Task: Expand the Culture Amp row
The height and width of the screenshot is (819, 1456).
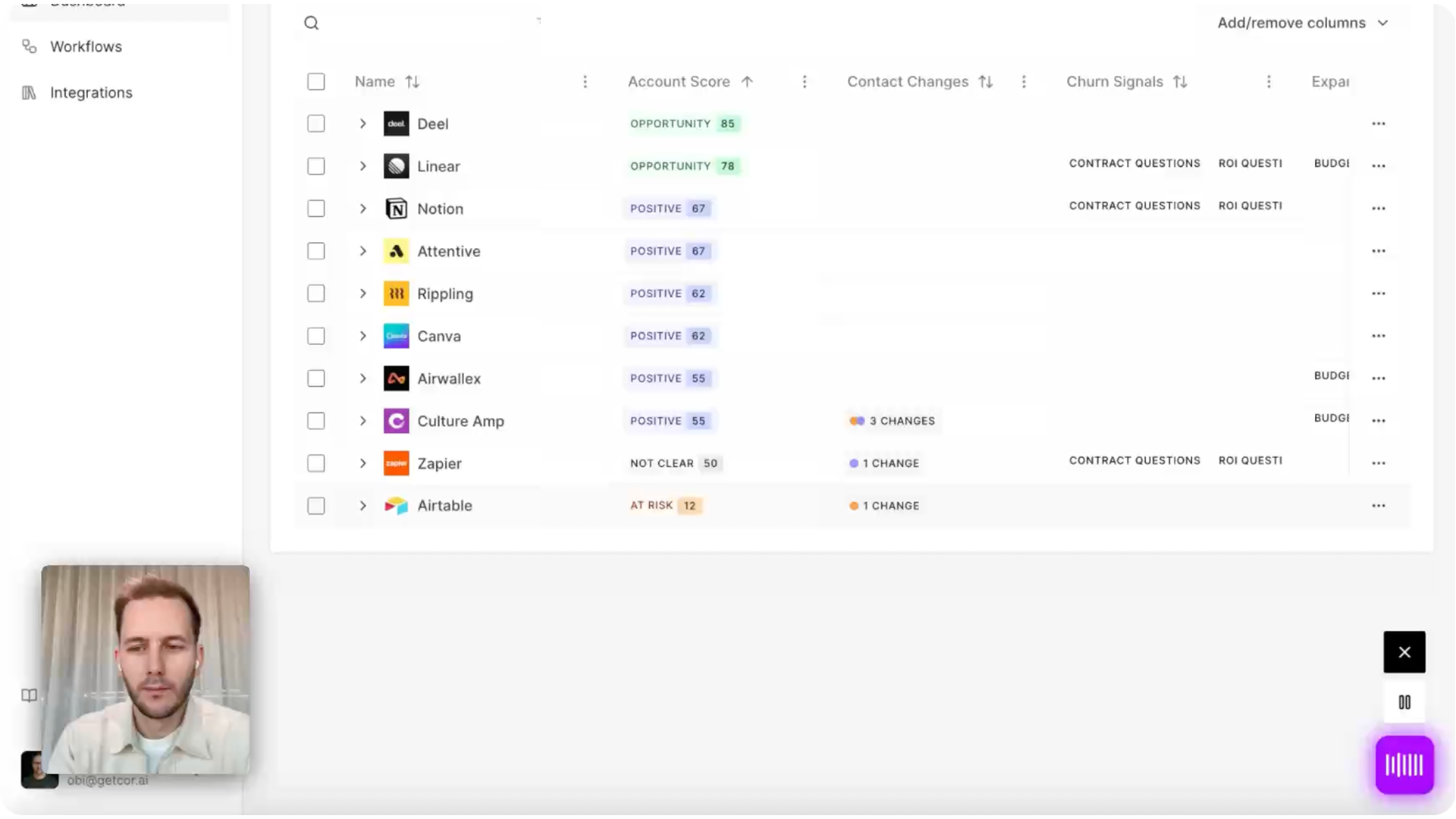Action: pyautogui.click(x=362, y=421)
